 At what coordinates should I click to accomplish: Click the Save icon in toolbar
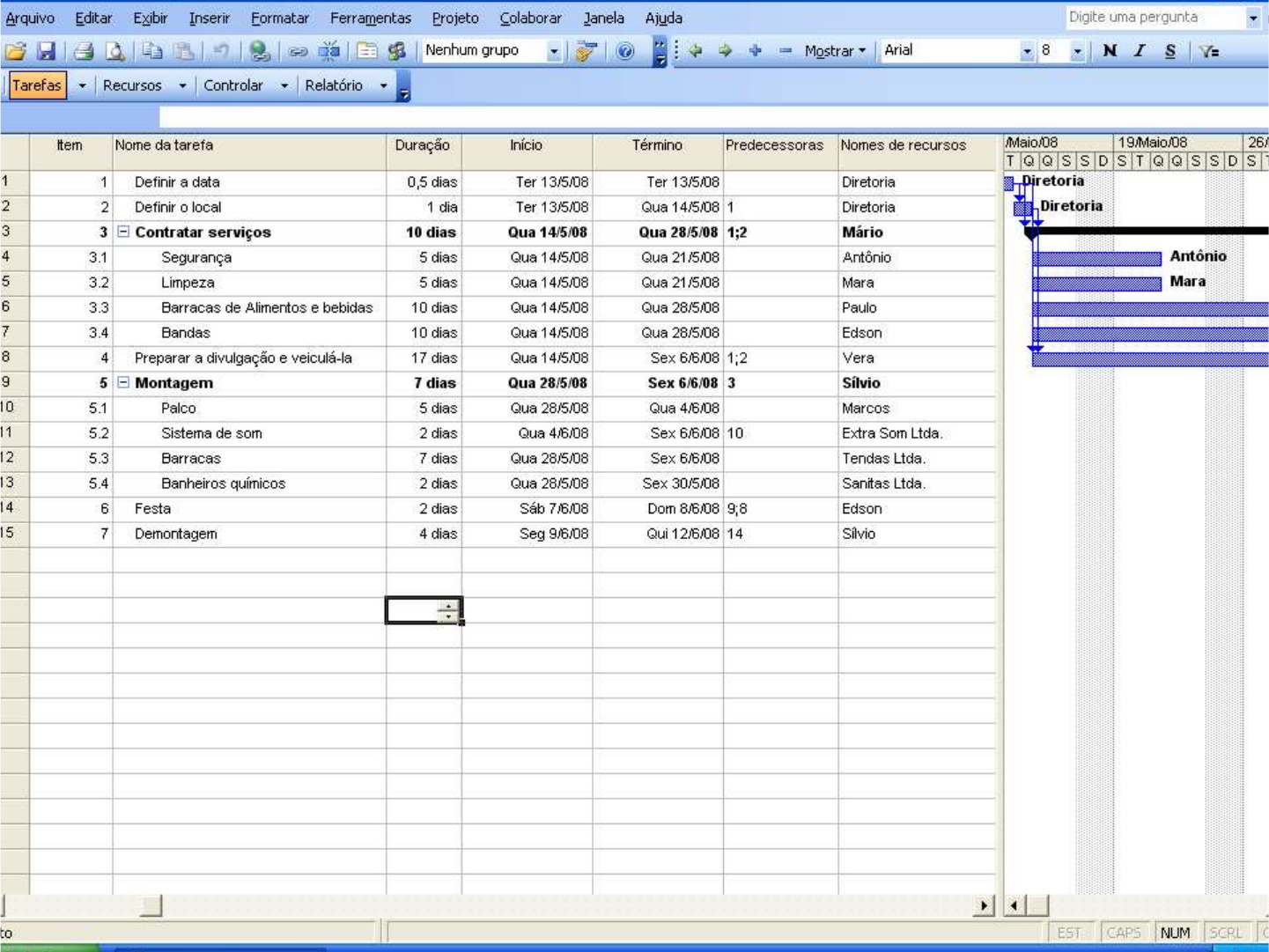point(46,51)
